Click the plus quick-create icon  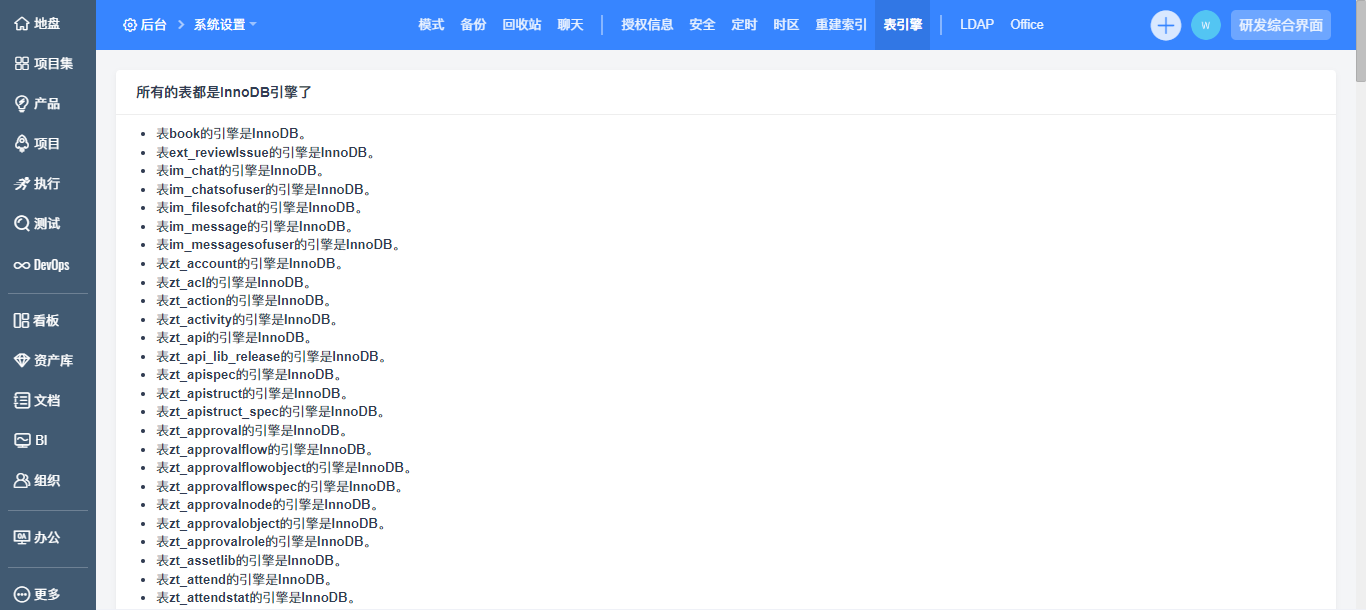tap(1166, 25)
